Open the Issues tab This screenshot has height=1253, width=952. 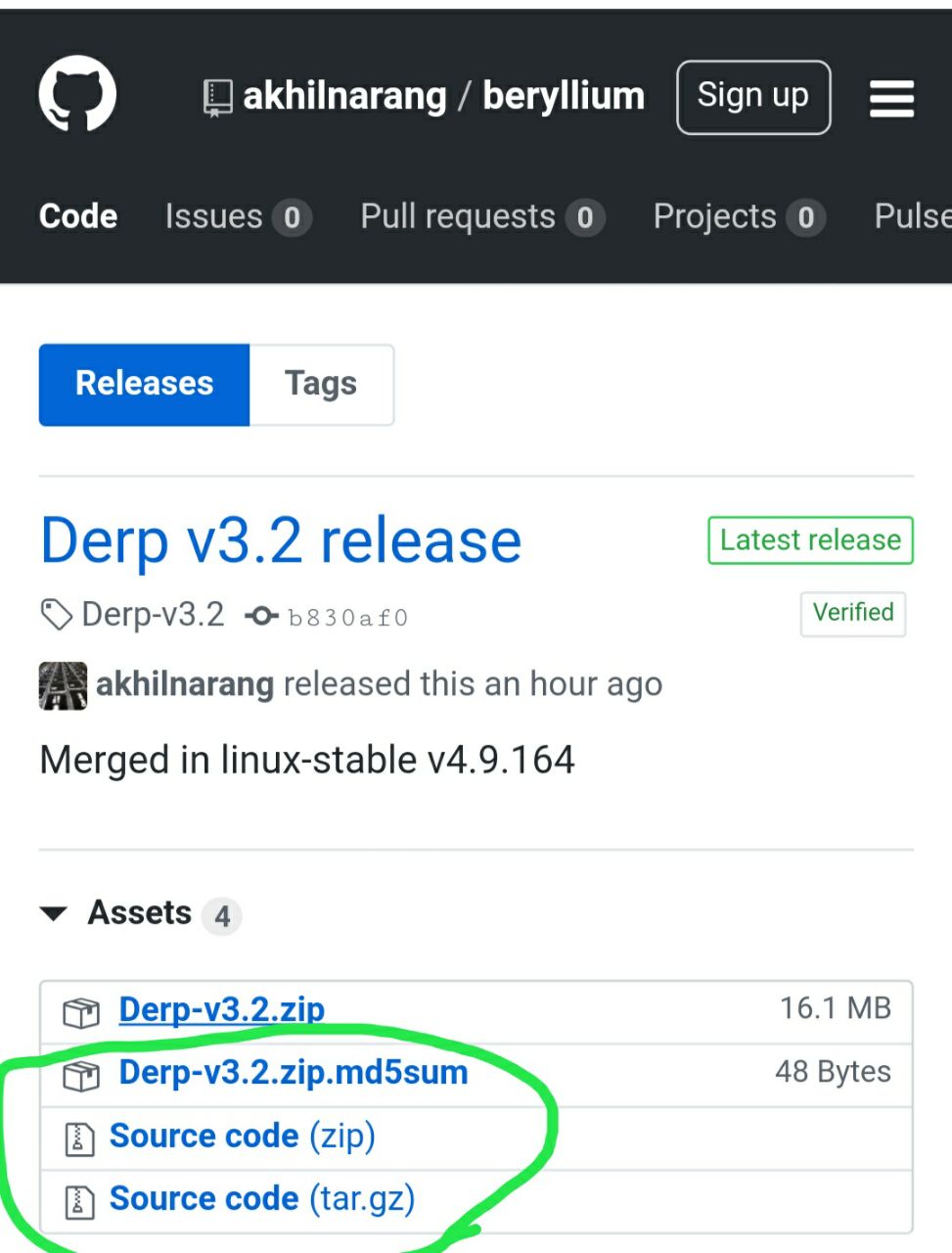click(238, 216)
